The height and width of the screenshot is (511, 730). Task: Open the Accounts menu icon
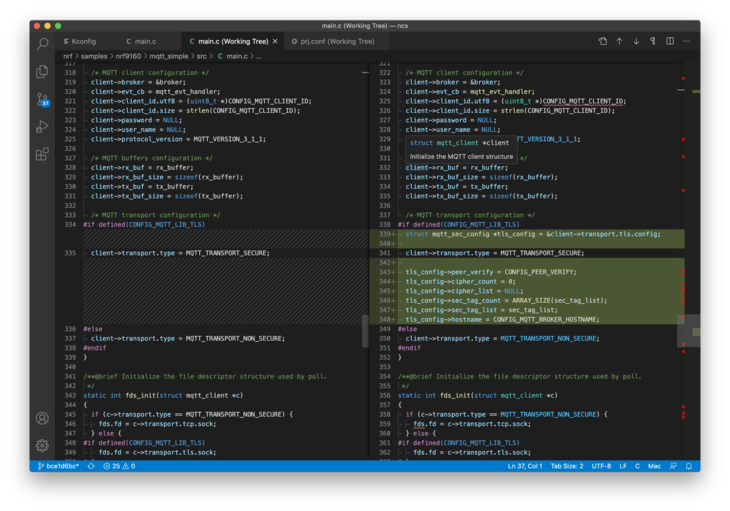click(42, 418)
